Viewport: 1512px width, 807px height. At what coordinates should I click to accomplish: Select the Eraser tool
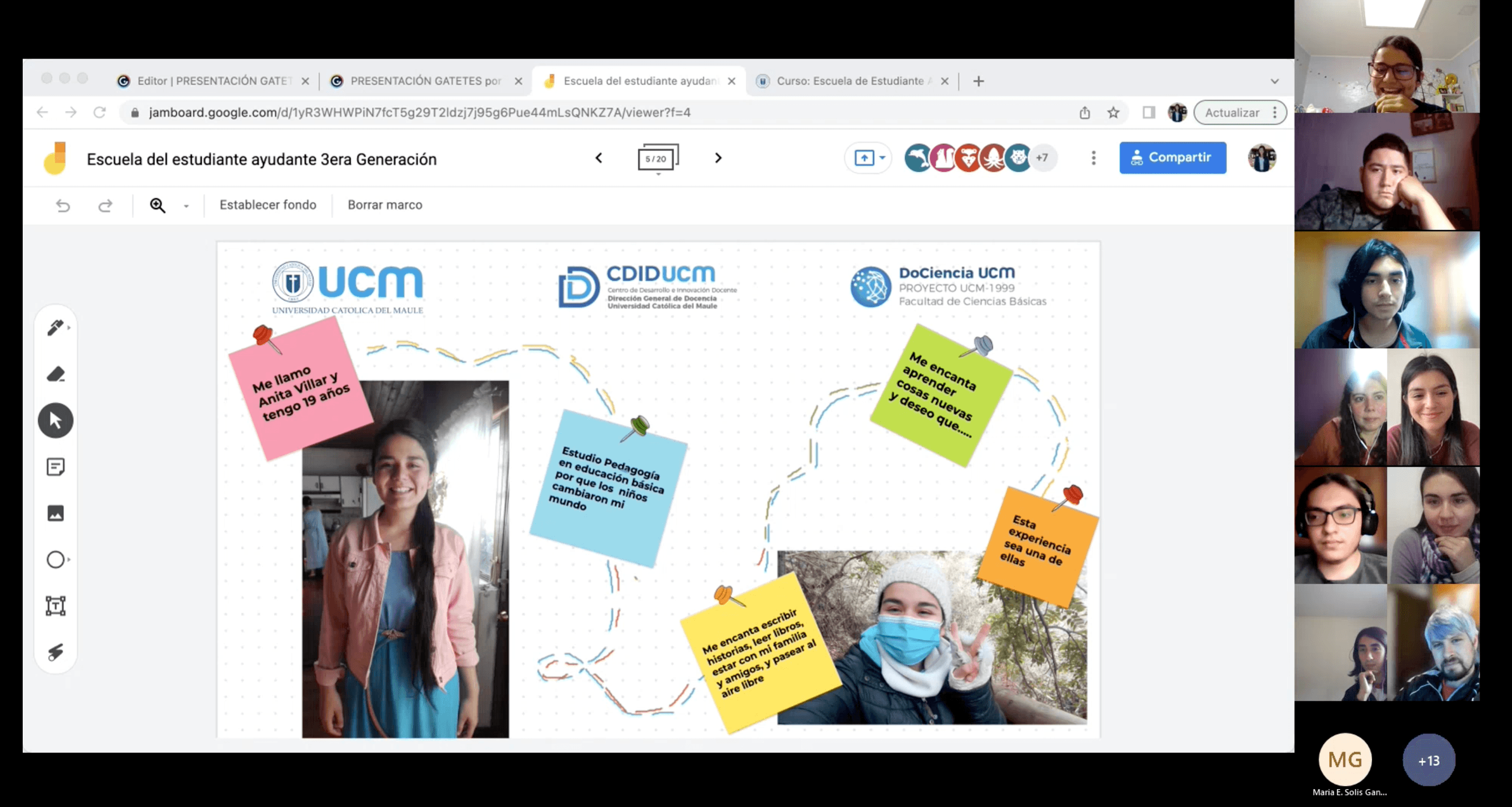(56, 374)
